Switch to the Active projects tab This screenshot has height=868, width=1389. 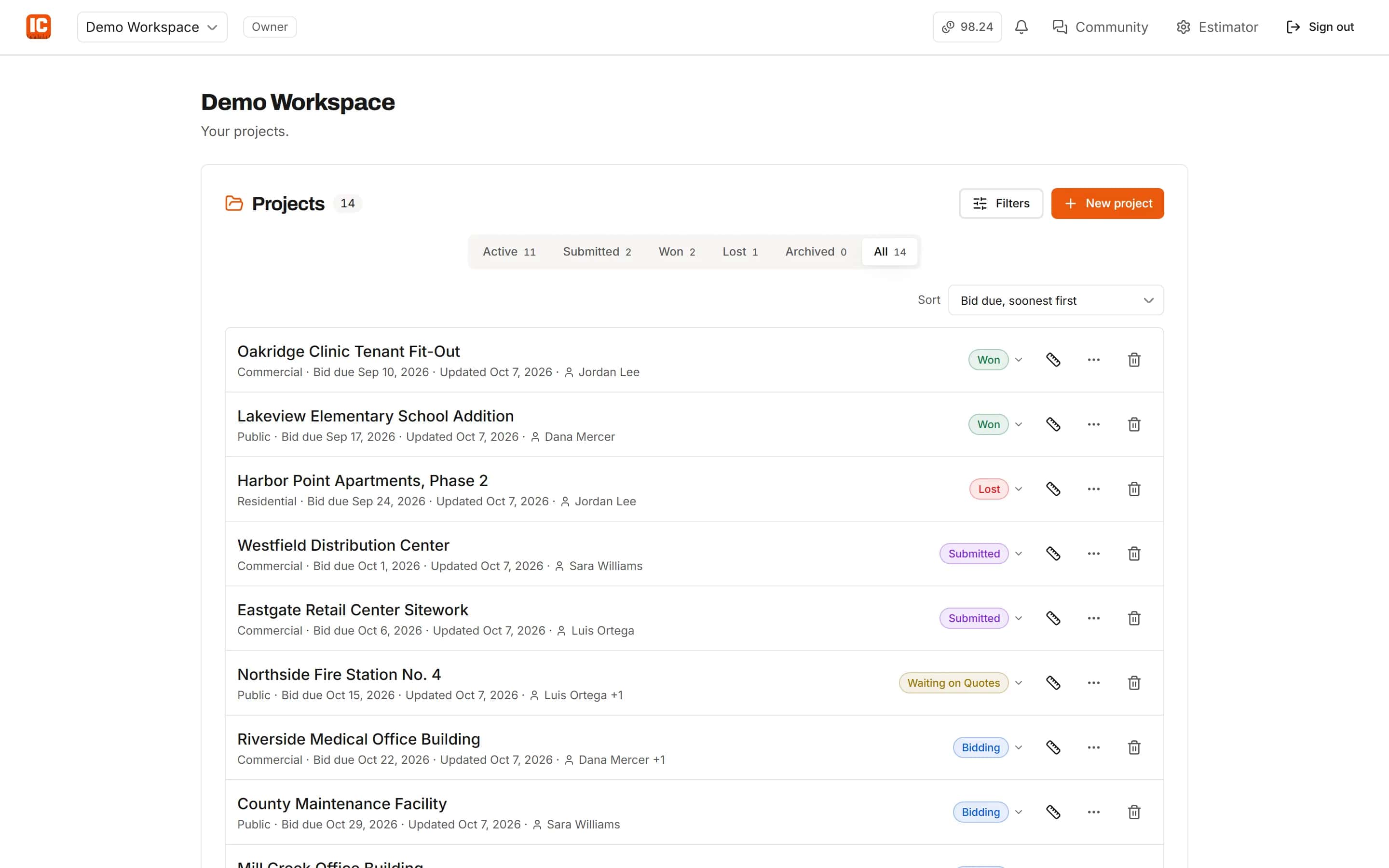(x=509, y=251)
